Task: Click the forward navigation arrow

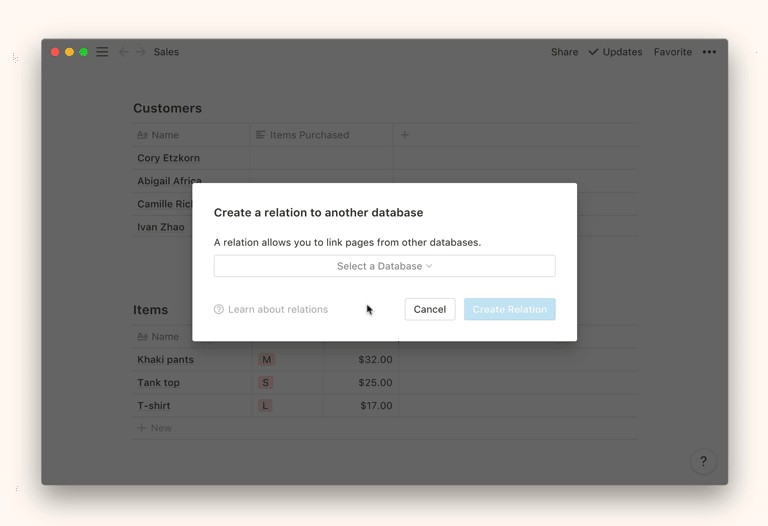Action: click(141, 52)
